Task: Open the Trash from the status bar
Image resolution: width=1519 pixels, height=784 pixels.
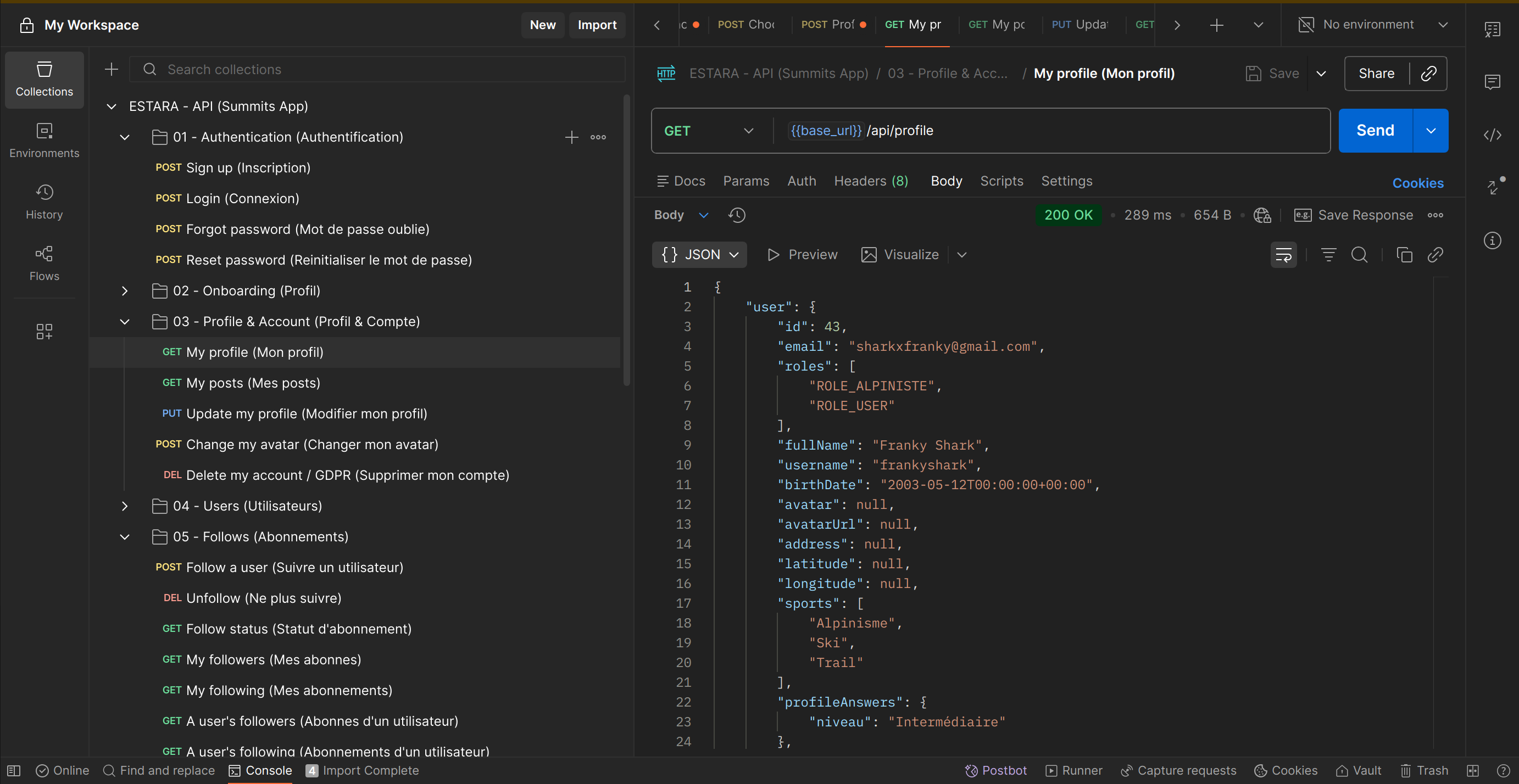Action: point(1424,770)
